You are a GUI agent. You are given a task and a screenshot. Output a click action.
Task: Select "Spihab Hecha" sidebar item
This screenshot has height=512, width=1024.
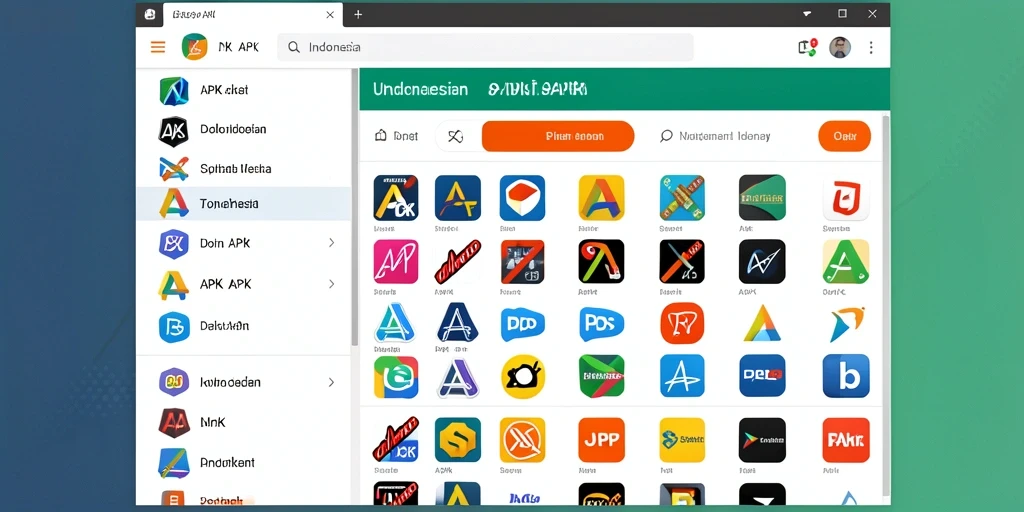243,168
